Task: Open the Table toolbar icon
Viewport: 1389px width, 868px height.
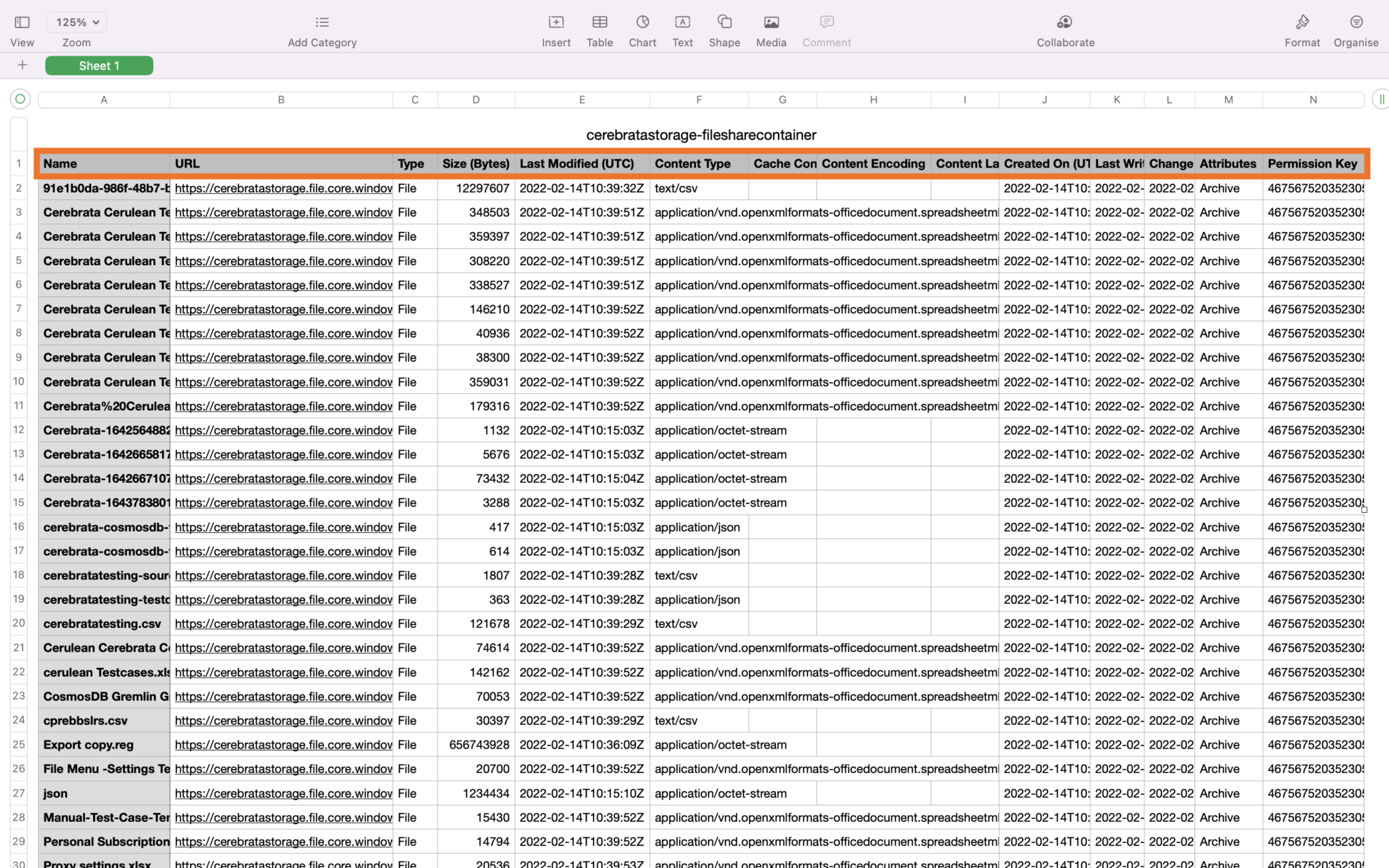Action: [600, 22]
